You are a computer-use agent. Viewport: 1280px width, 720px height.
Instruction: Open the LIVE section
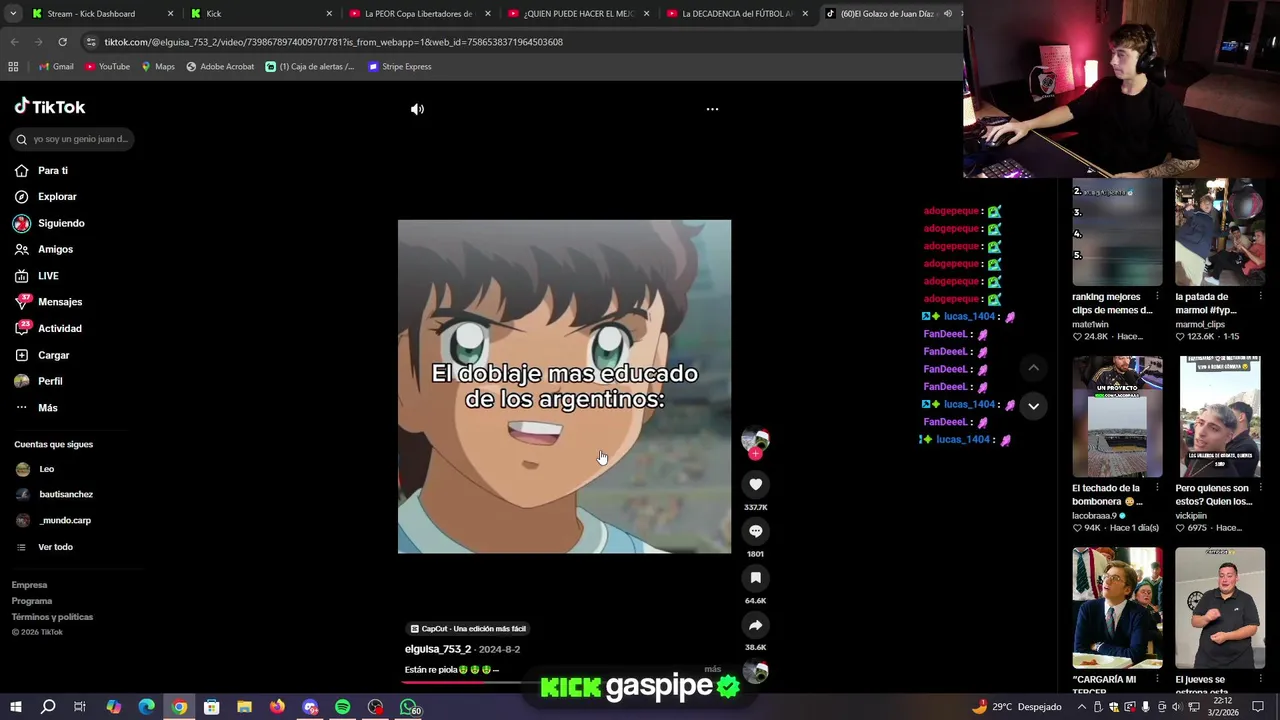(x=37, y=276)
